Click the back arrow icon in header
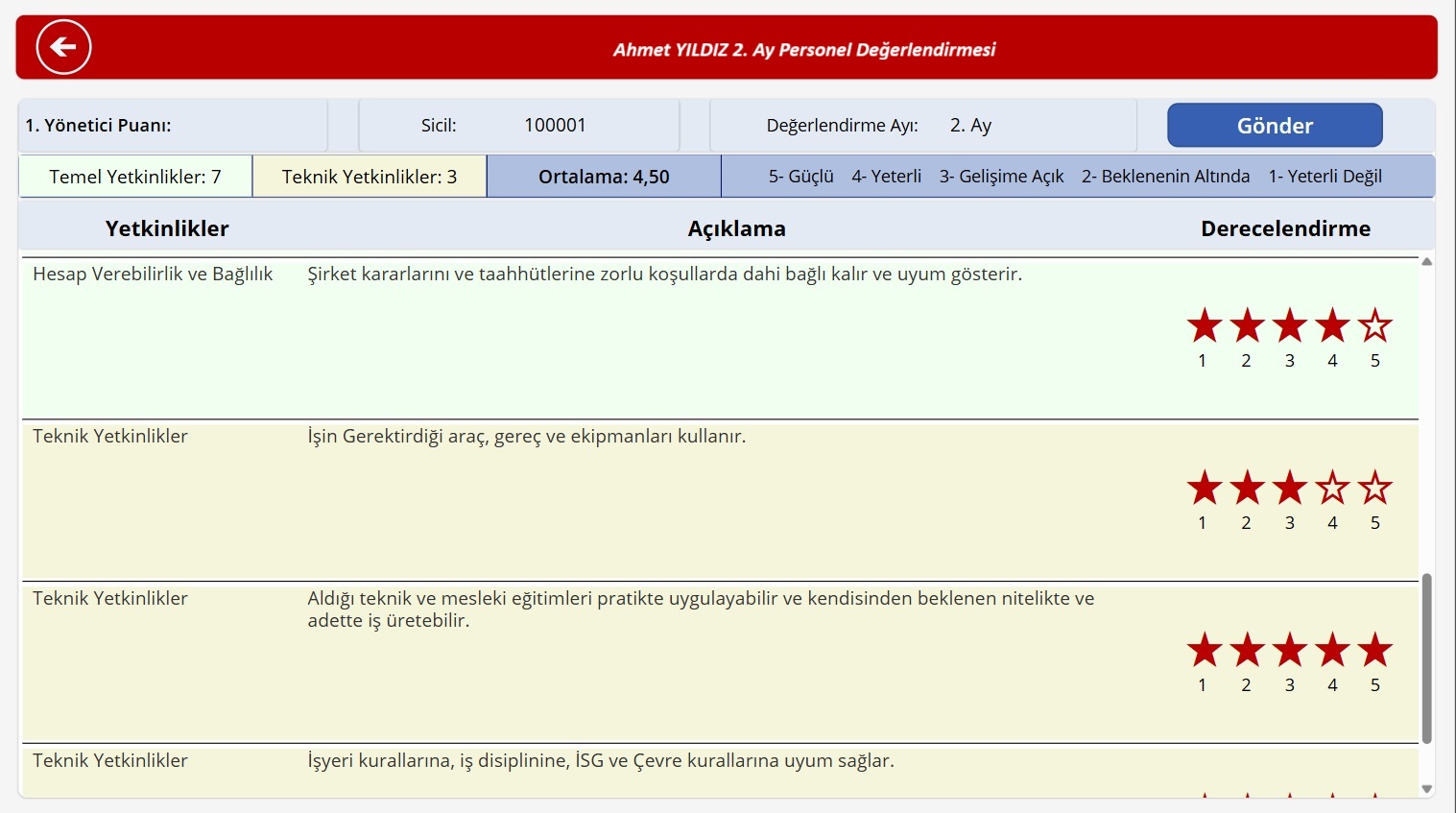Image resolution: width=1456 pixels, height=813 pixels. (x=63, y=47)
